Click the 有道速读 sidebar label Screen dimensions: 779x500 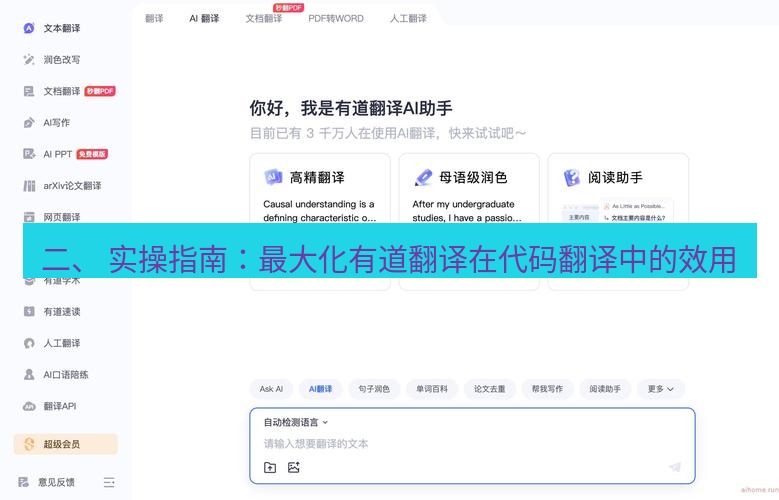point(62,312)
